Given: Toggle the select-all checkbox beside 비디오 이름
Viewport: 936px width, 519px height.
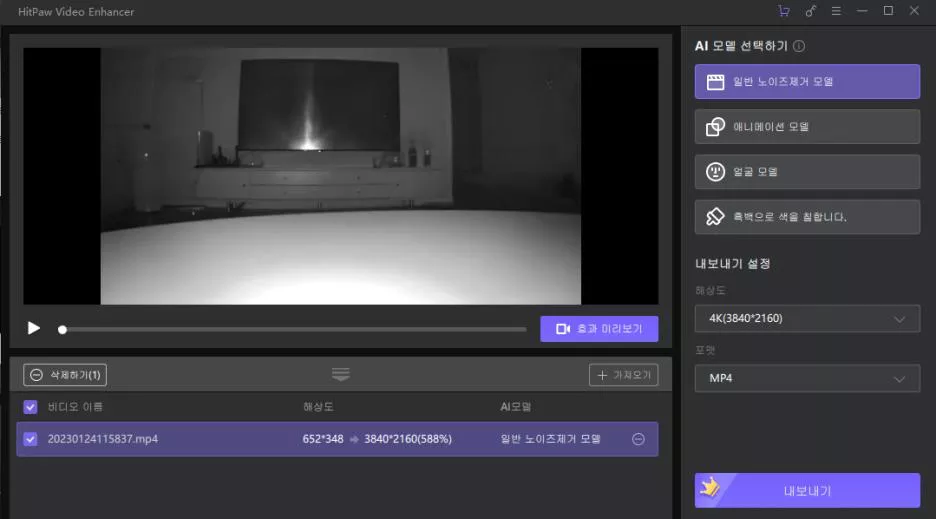Looking at the screenshot, I should pos(30,407).
